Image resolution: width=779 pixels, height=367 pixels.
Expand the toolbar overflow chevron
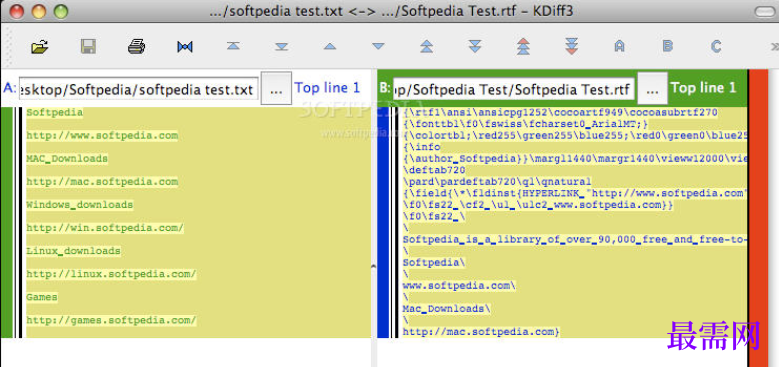(x=774, y=46)
